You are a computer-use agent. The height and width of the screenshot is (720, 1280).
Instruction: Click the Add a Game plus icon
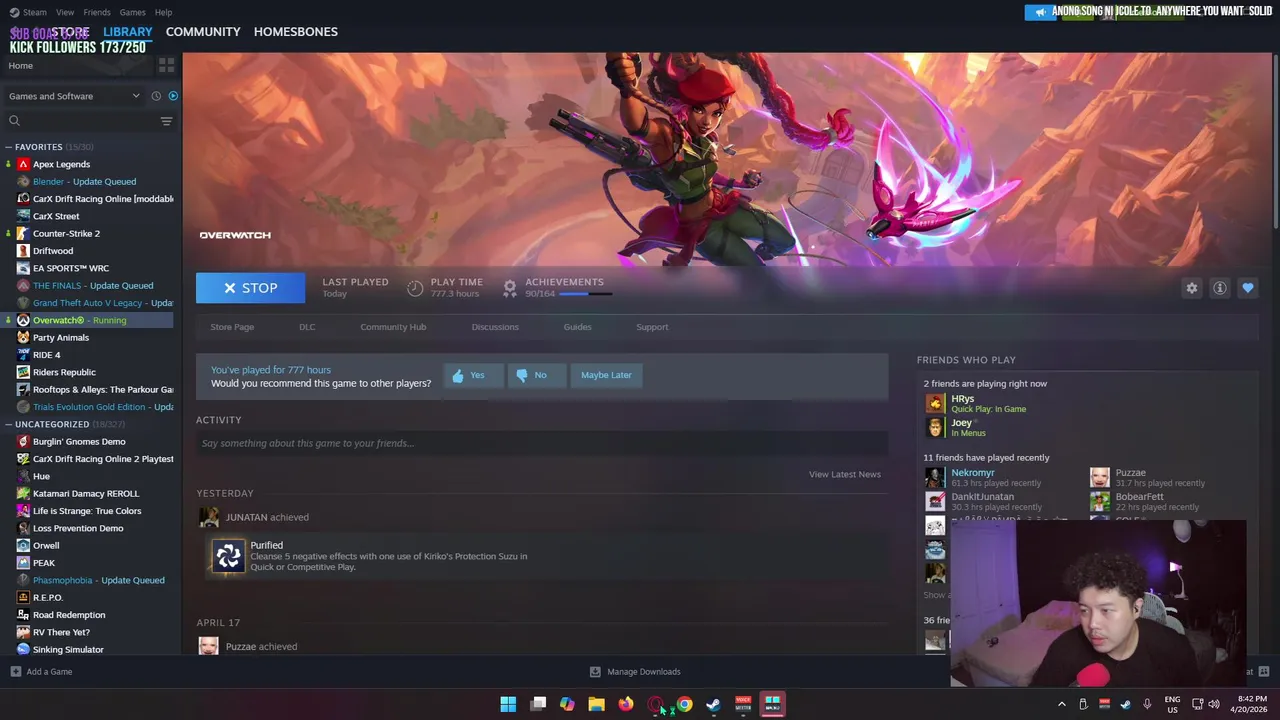(15, 672)
